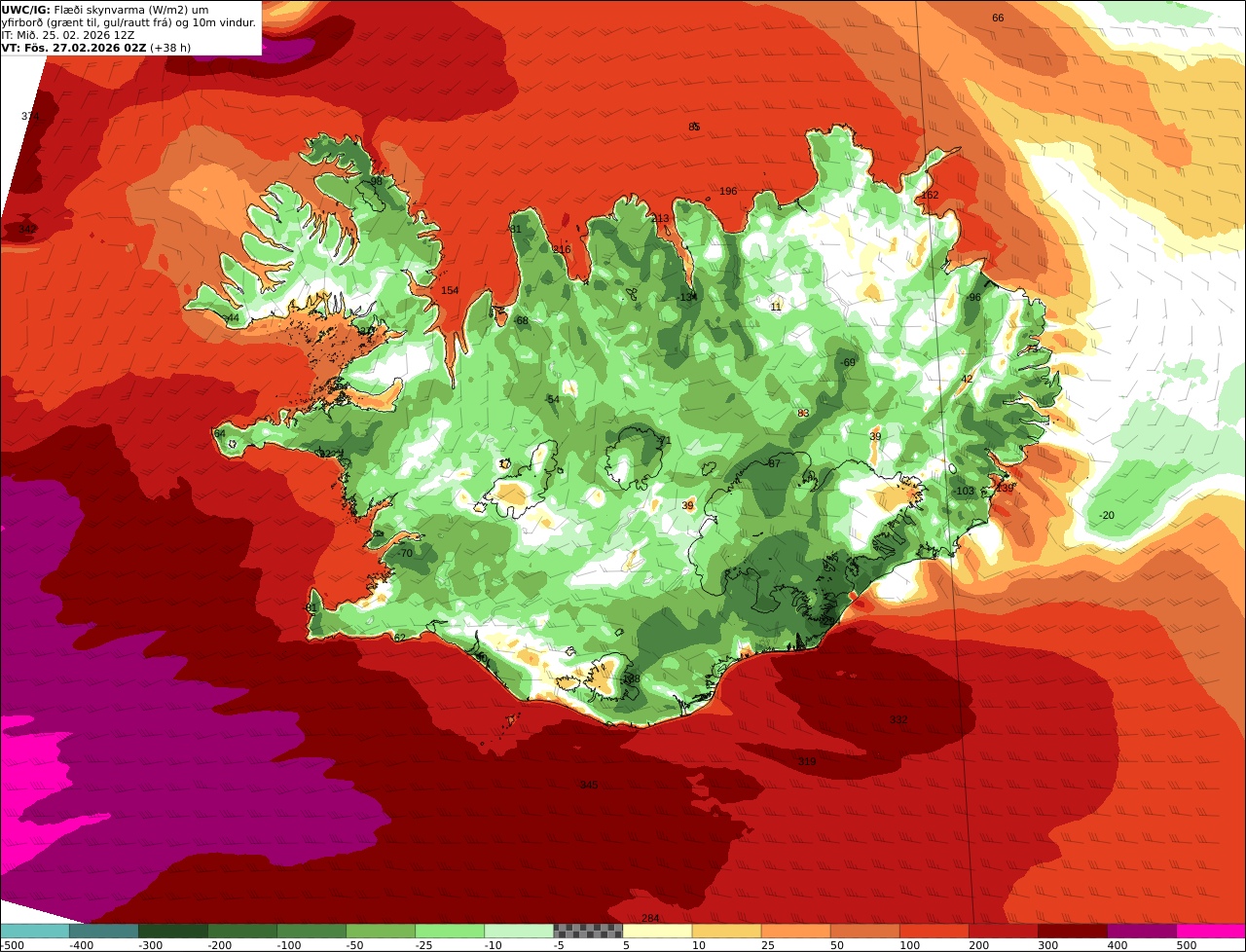Click the value -87 on the Vatnajökull glacier
Image resolution: width=1246 pixels, height=952 pixels.
pyautogui.click(x=773, y=463)
